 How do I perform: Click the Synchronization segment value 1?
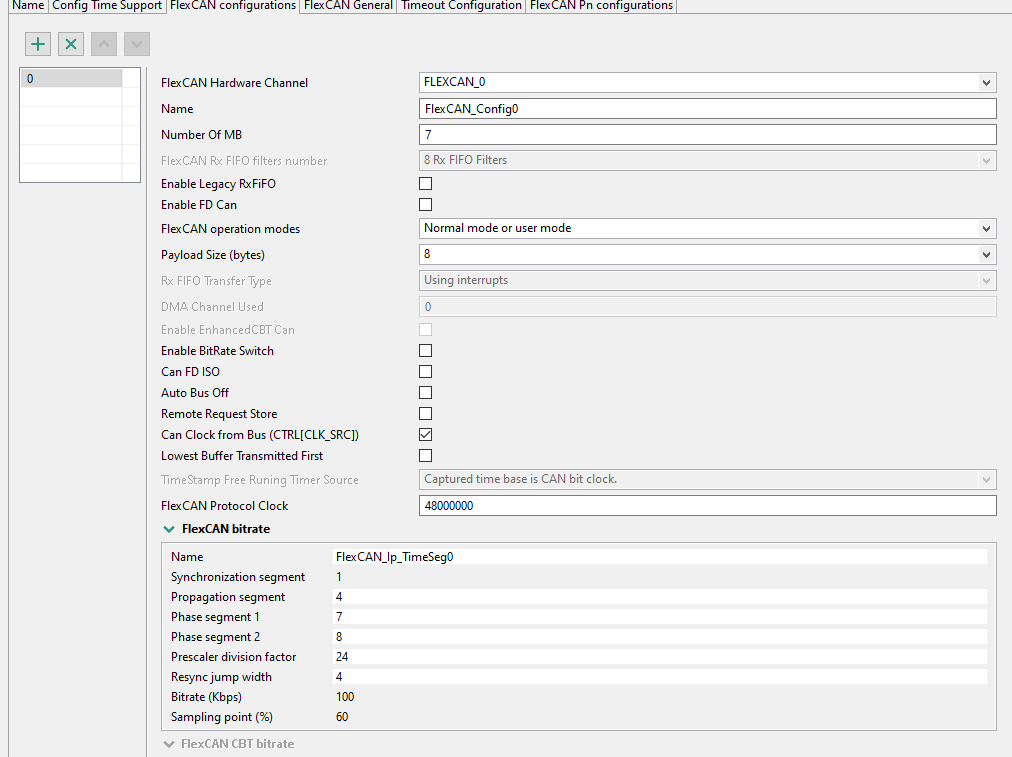tap(339, 577)
